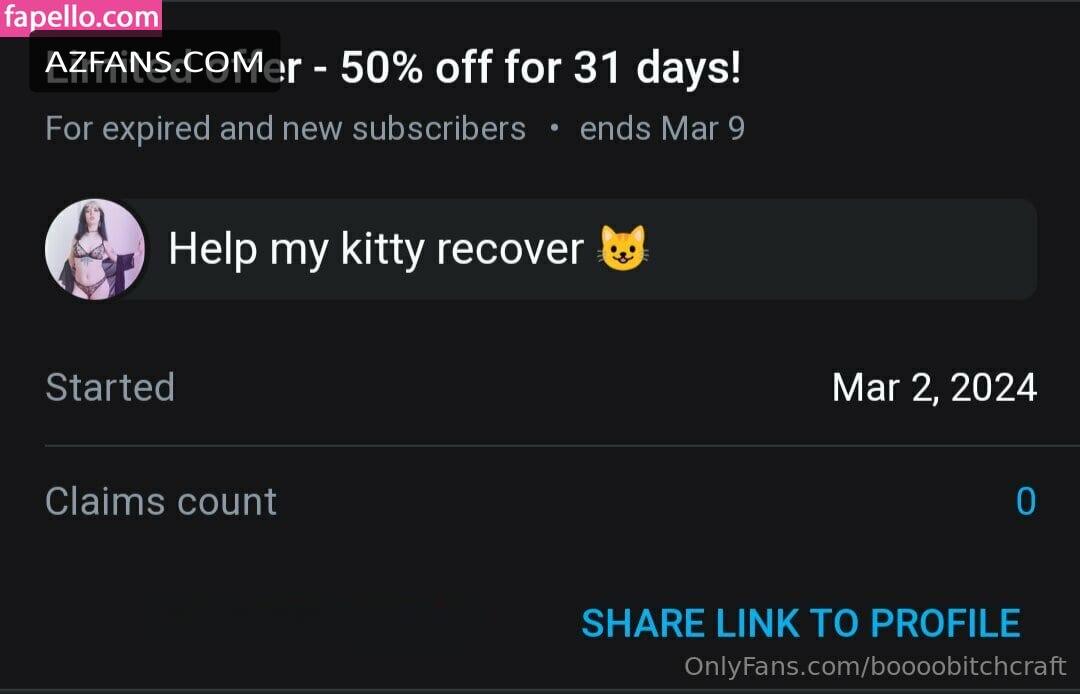Click the AZFANS.COM overlay badge

pyautogui.click(x=154, y=62)
